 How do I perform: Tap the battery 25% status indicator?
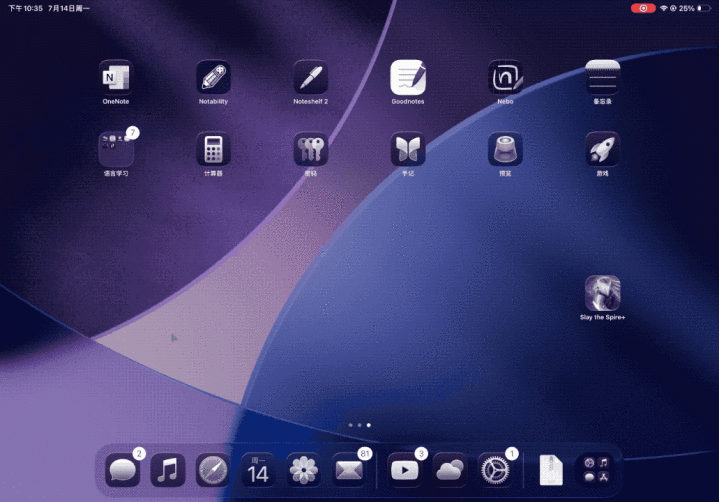coord(692,8)
